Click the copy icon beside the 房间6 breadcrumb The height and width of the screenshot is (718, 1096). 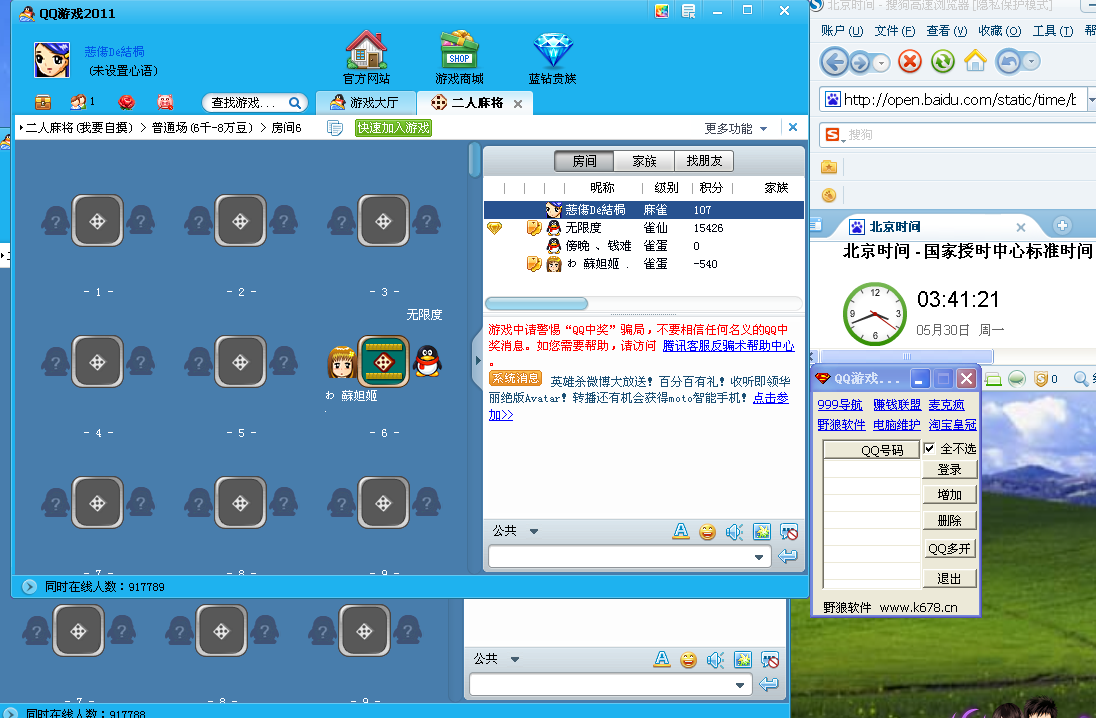coord(335,128)
